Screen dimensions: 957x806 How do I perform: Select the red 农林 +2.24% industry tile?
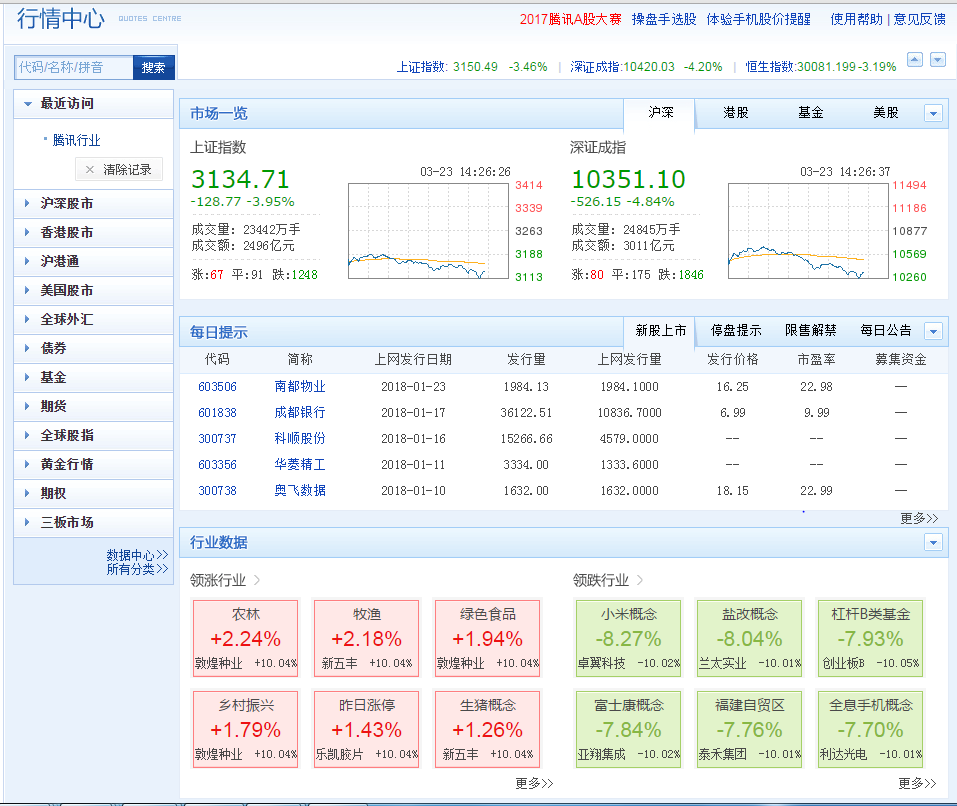pyautogui.click(x=245, y=636)
